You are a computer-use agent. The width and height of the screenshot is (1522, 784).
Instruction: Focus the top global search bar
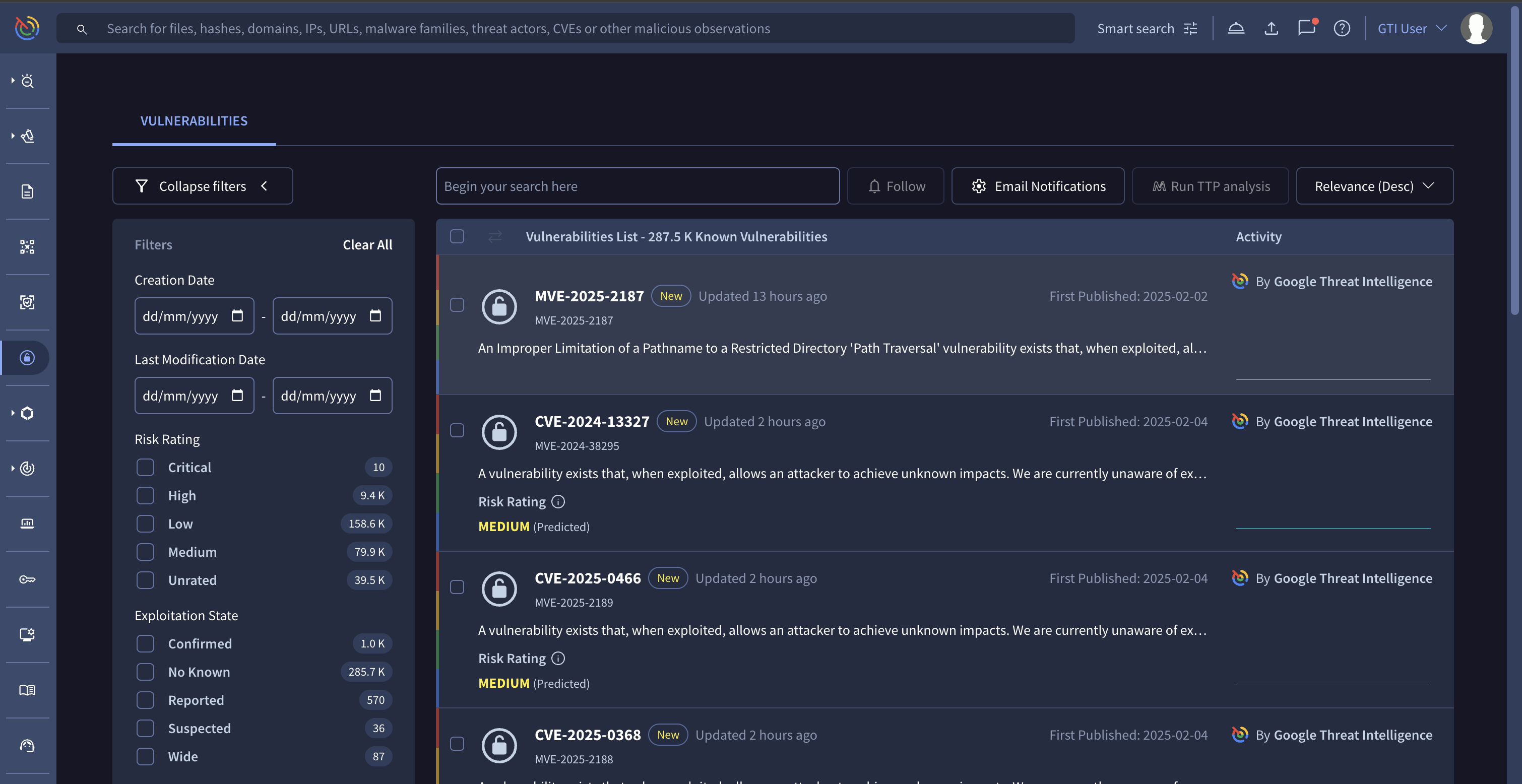pos(565,28)
